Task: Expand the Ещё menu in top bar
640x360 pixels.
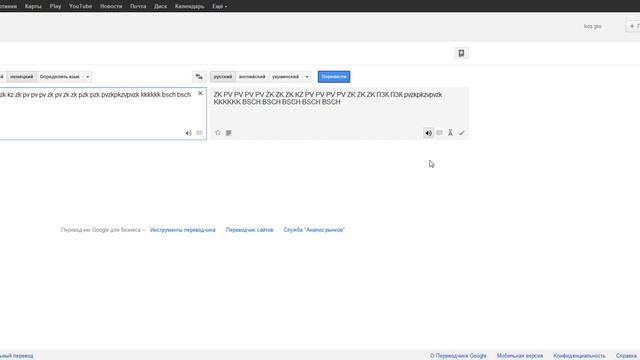Action: [220, 6]
